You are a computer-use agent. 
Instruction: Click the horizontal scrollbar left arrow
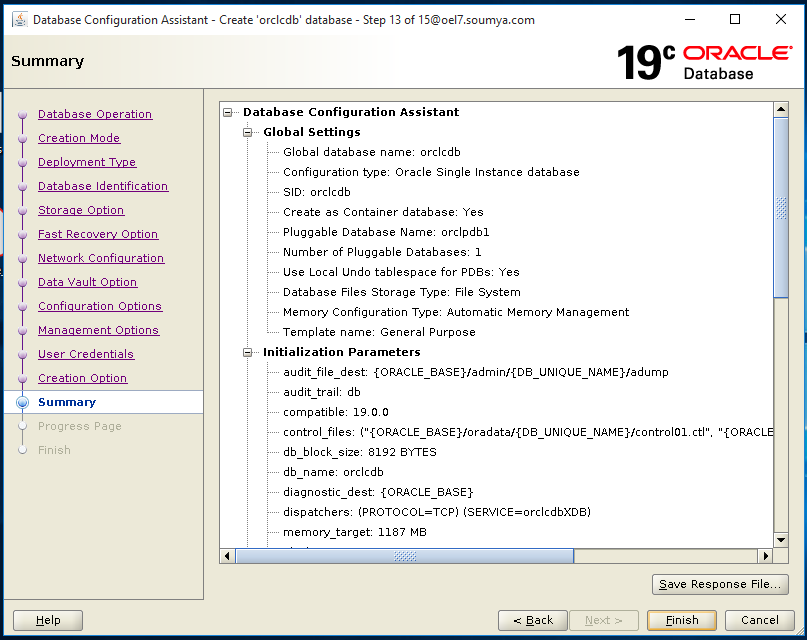(227, 556)
